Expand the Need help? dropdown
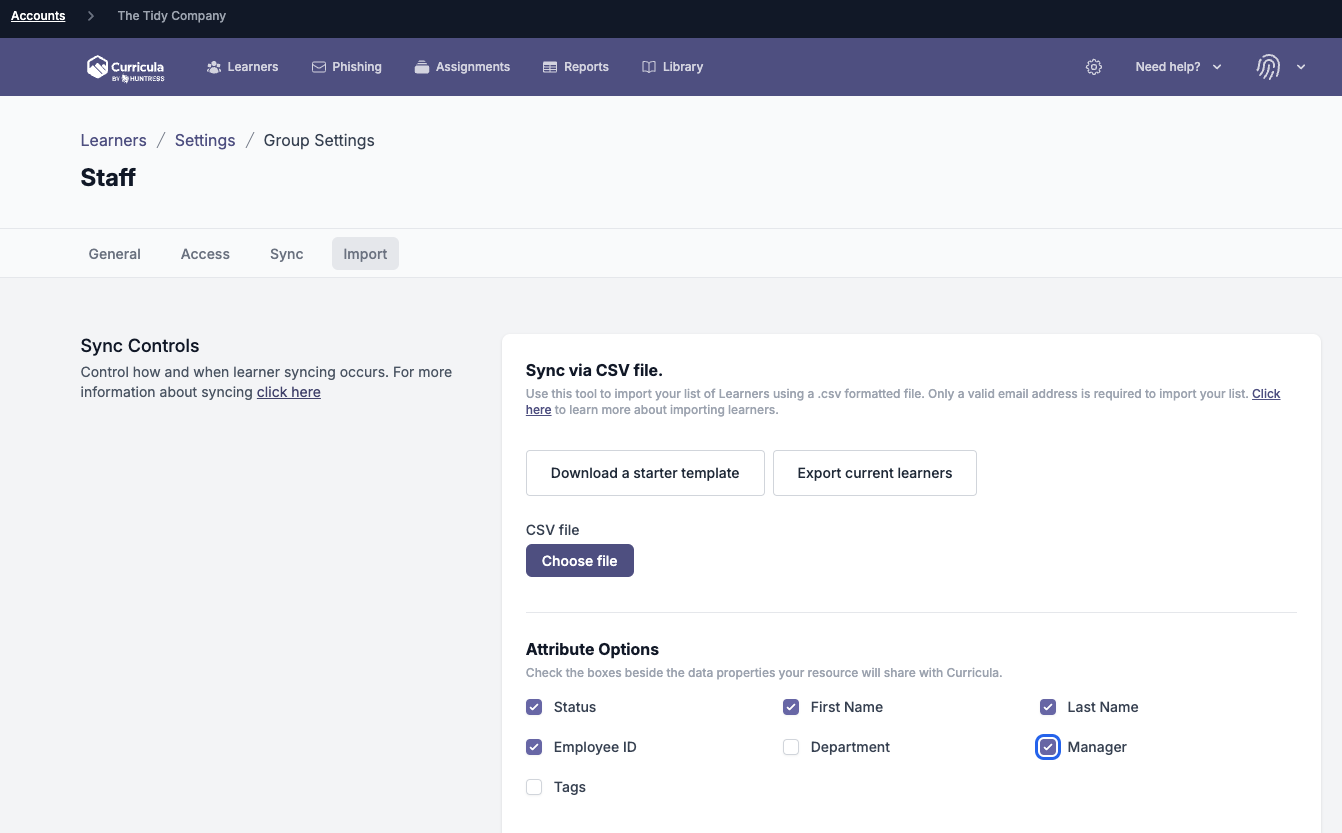Screen dimensions: 1342x833 pos(1176,66)
